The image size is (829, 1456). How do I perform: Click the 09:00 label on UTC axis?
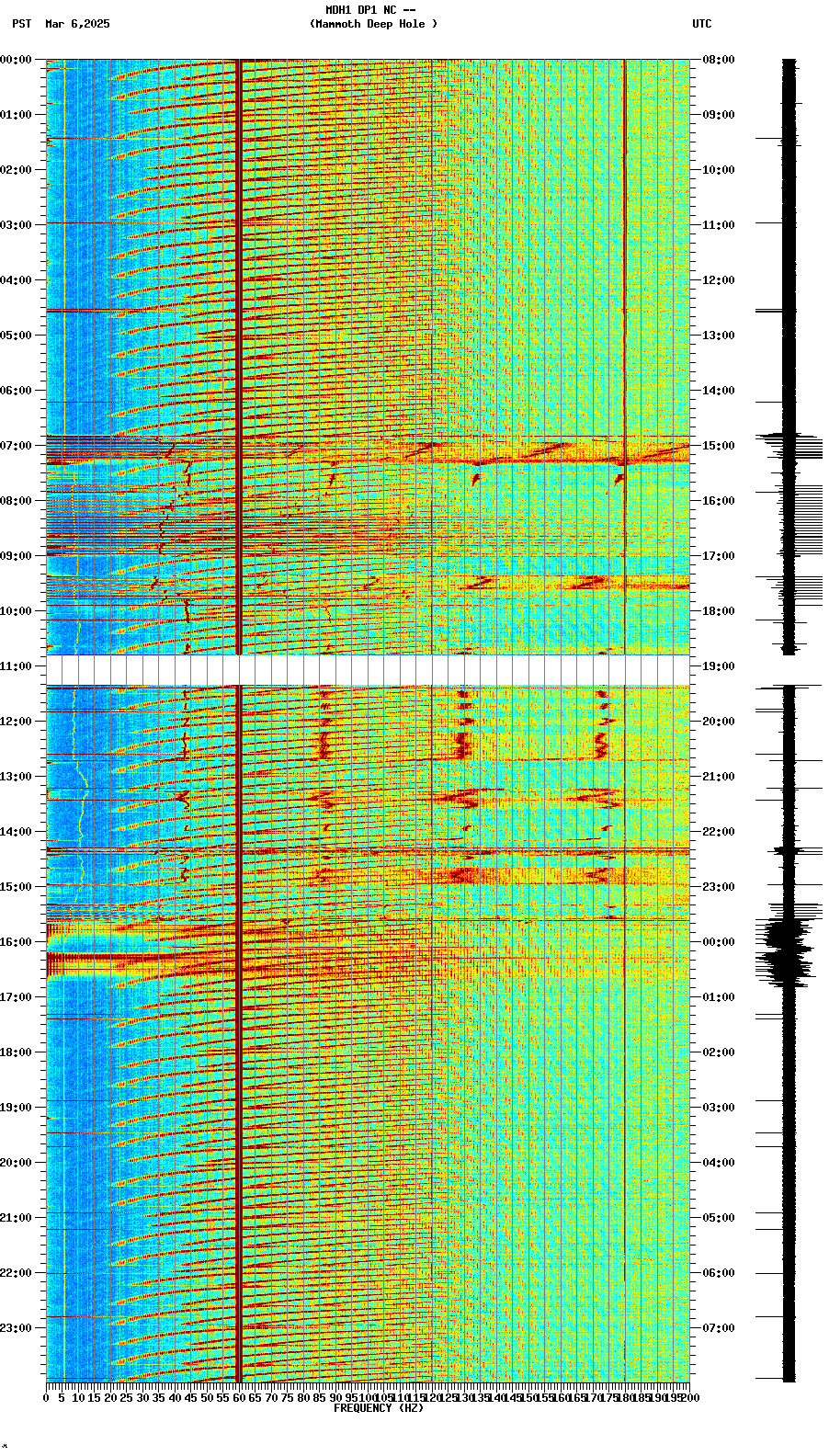719,115
